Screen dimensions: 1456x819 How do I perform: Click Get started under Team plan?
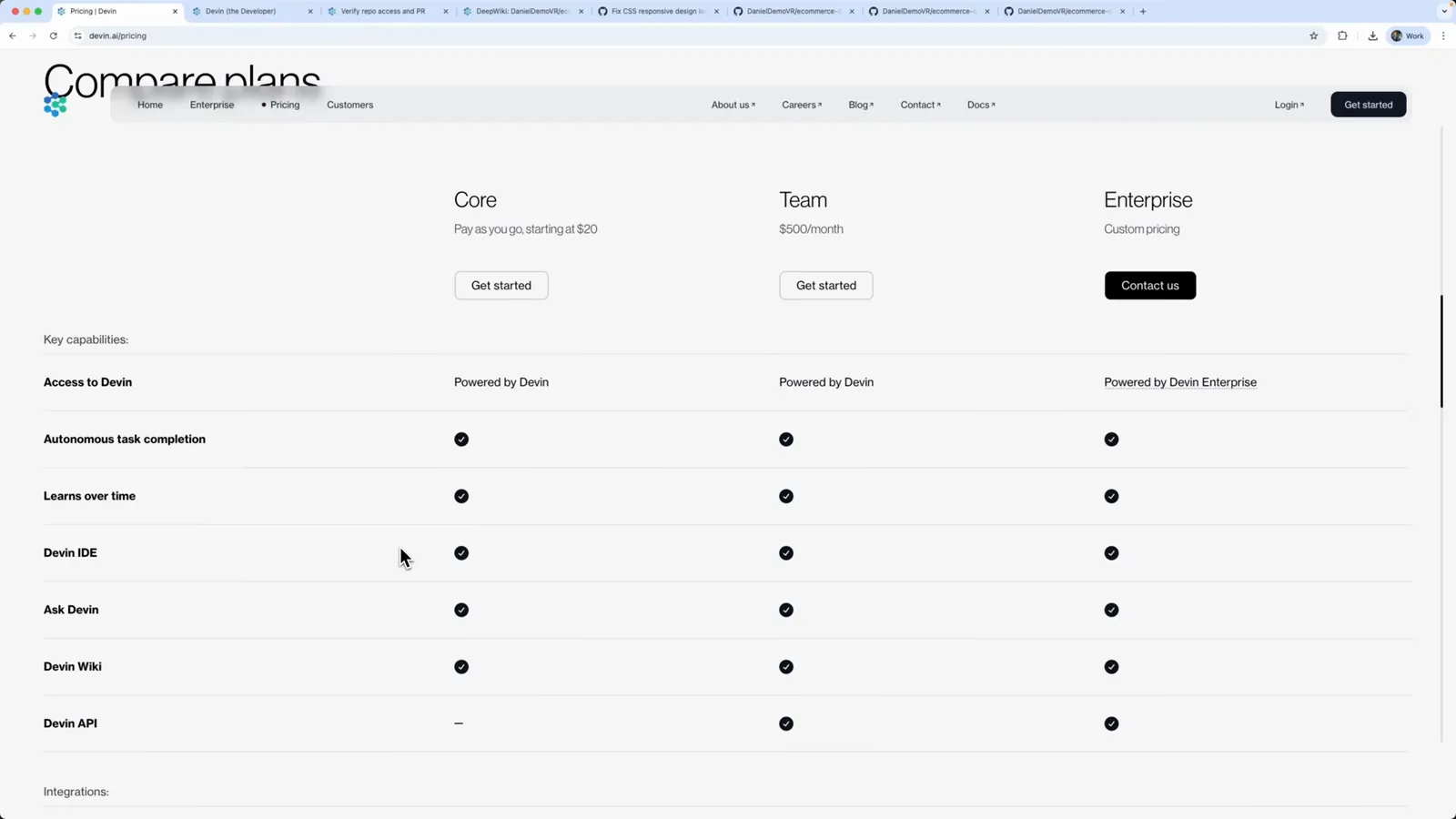coord(826,285)
